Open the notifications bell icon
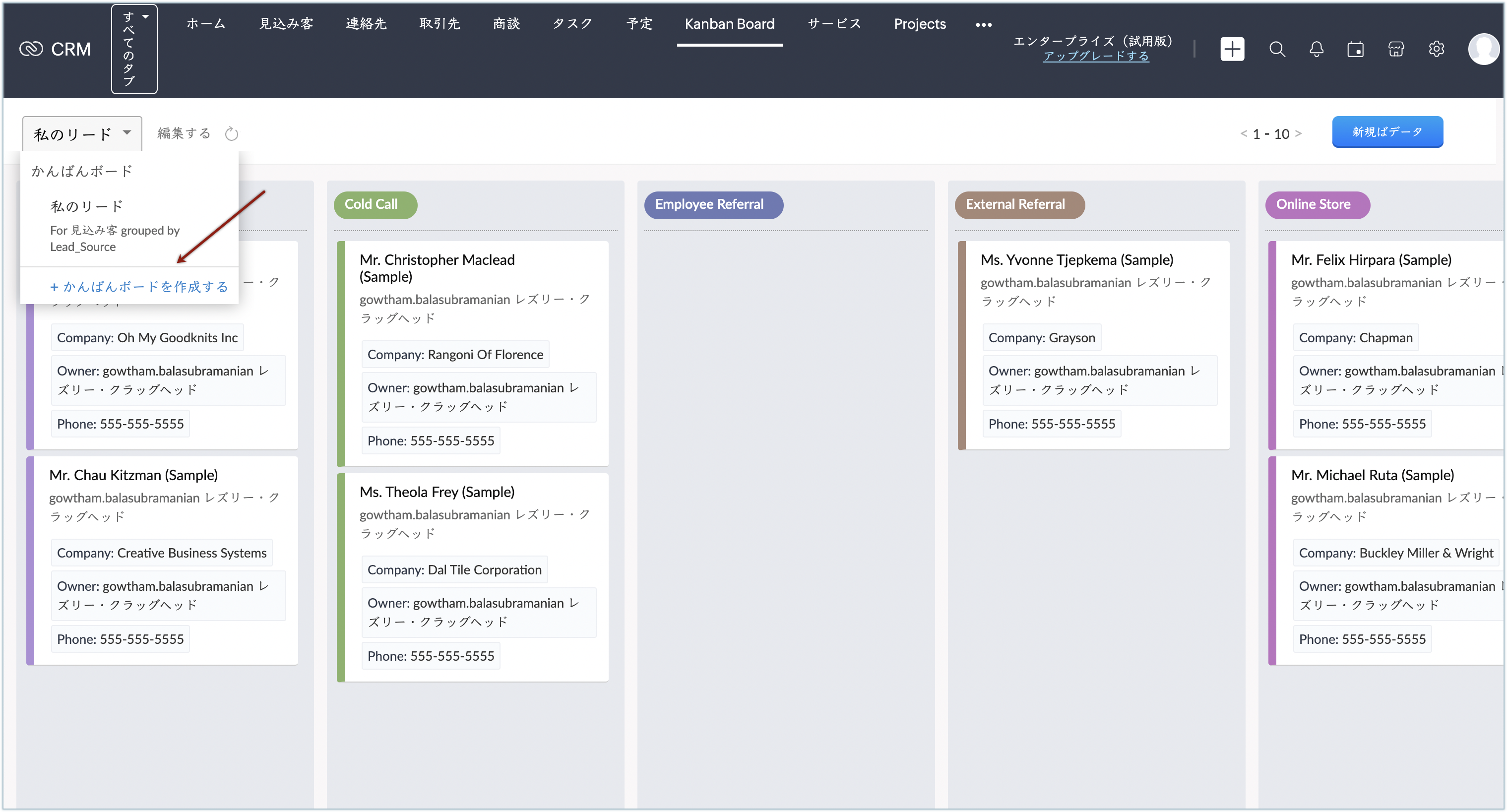This screenshot has height=812, width=1507. (1317, 49)
